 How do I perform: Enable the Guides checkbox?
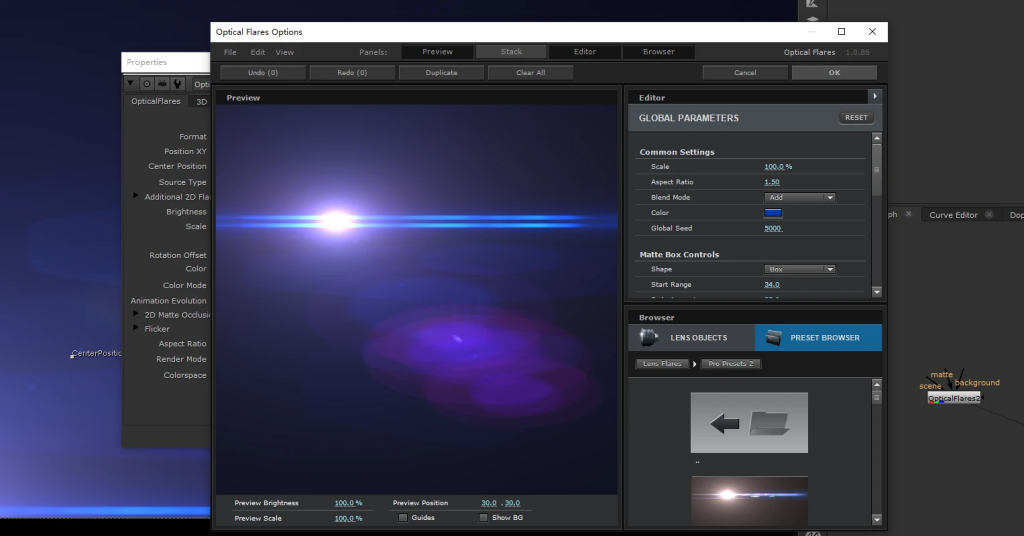(402, 518)
